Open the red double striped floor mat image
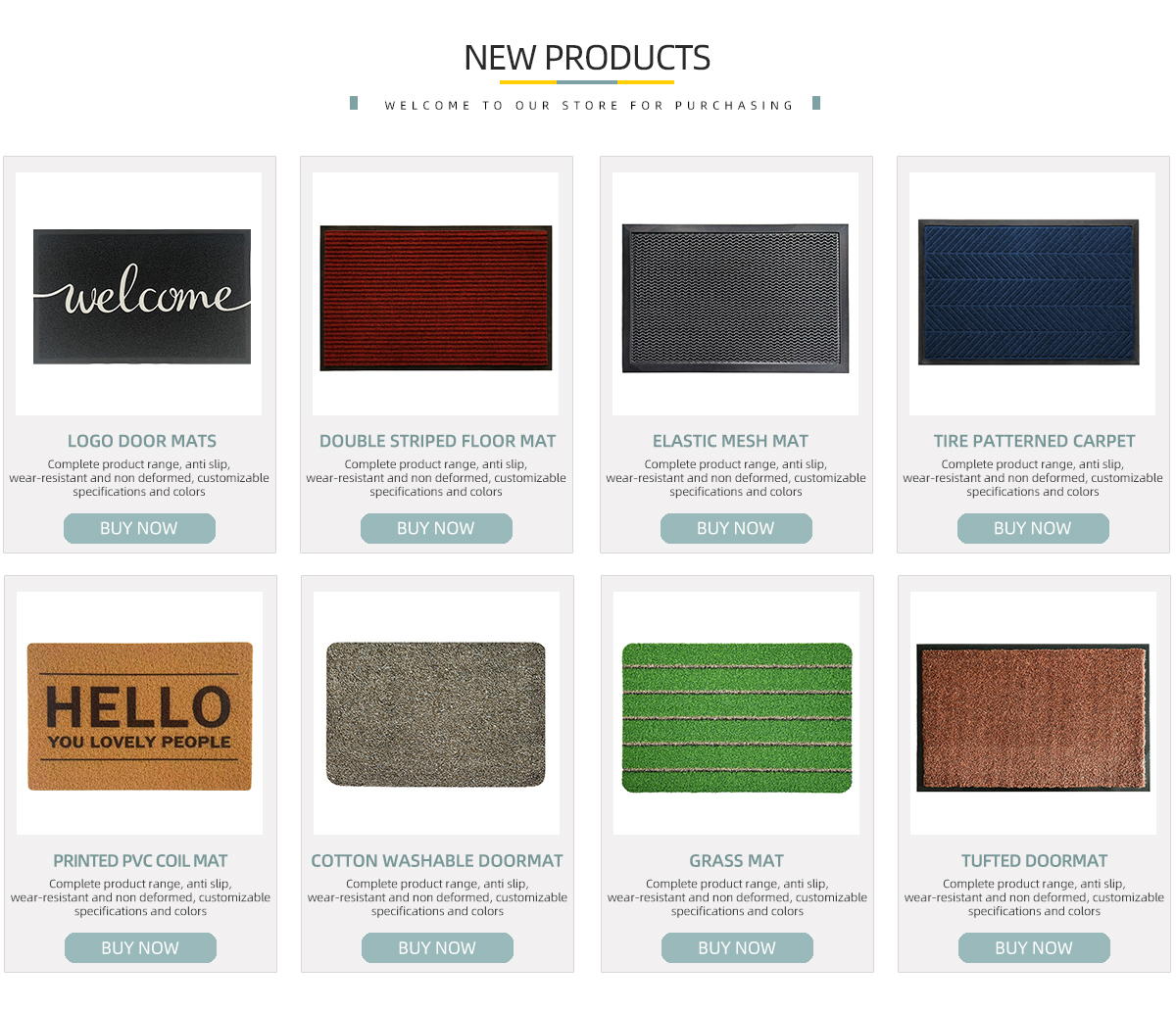1176x1012 pixels. (436, 294)
